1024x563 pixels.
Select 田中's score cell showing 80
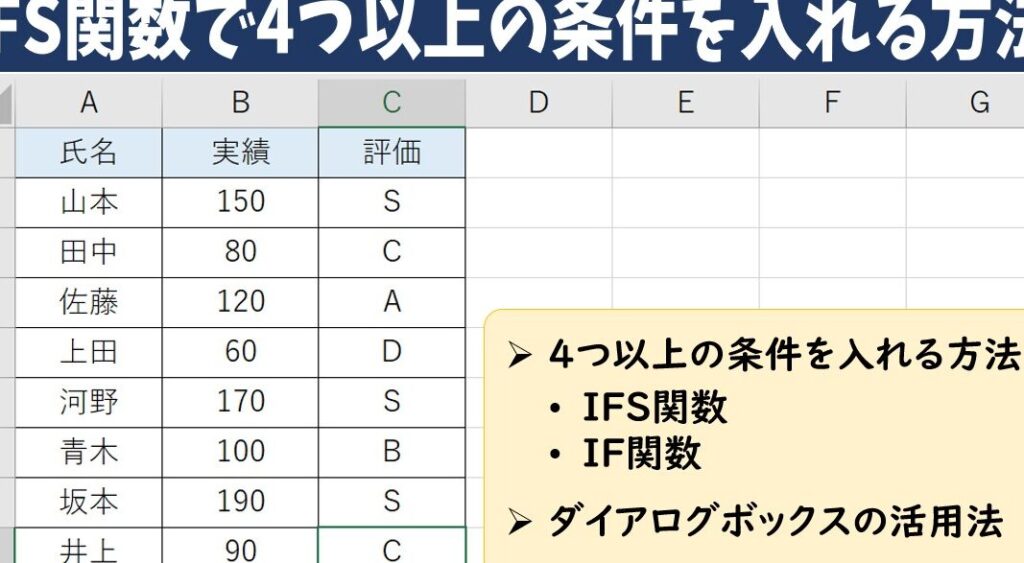(240, 252)
